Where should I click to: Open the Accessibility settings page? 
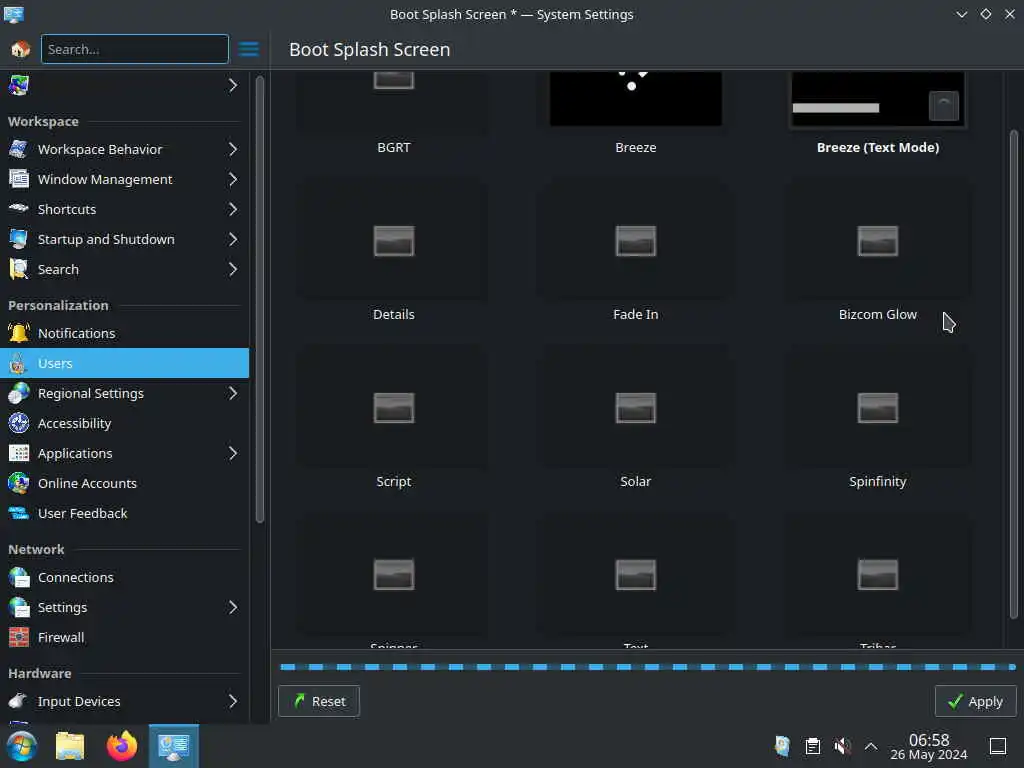(x=124, y=423)
